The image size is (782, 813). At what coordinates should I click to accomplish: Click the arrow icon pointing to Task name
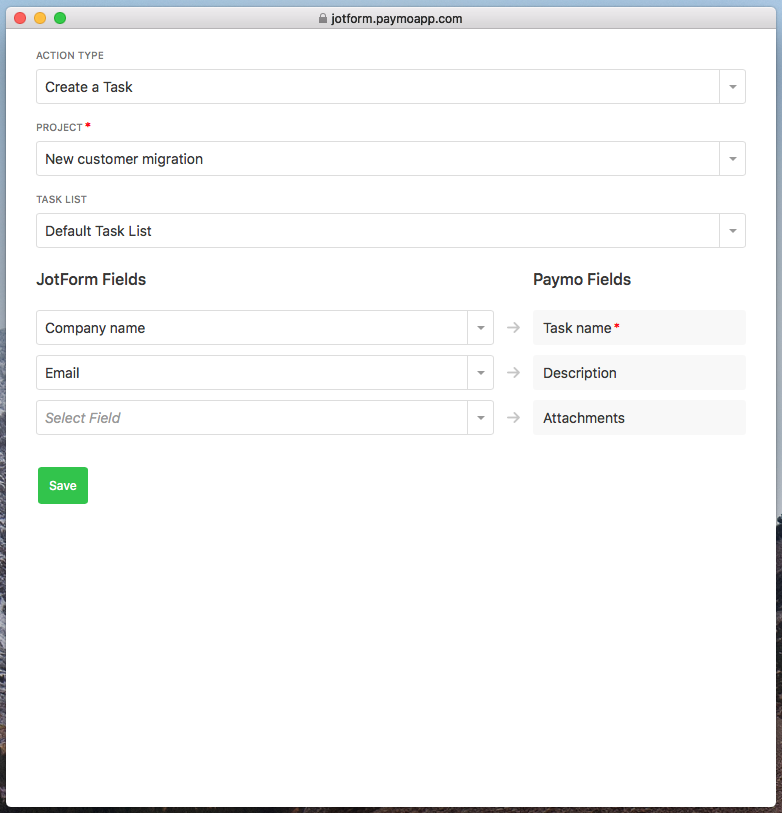click(513, 327)
